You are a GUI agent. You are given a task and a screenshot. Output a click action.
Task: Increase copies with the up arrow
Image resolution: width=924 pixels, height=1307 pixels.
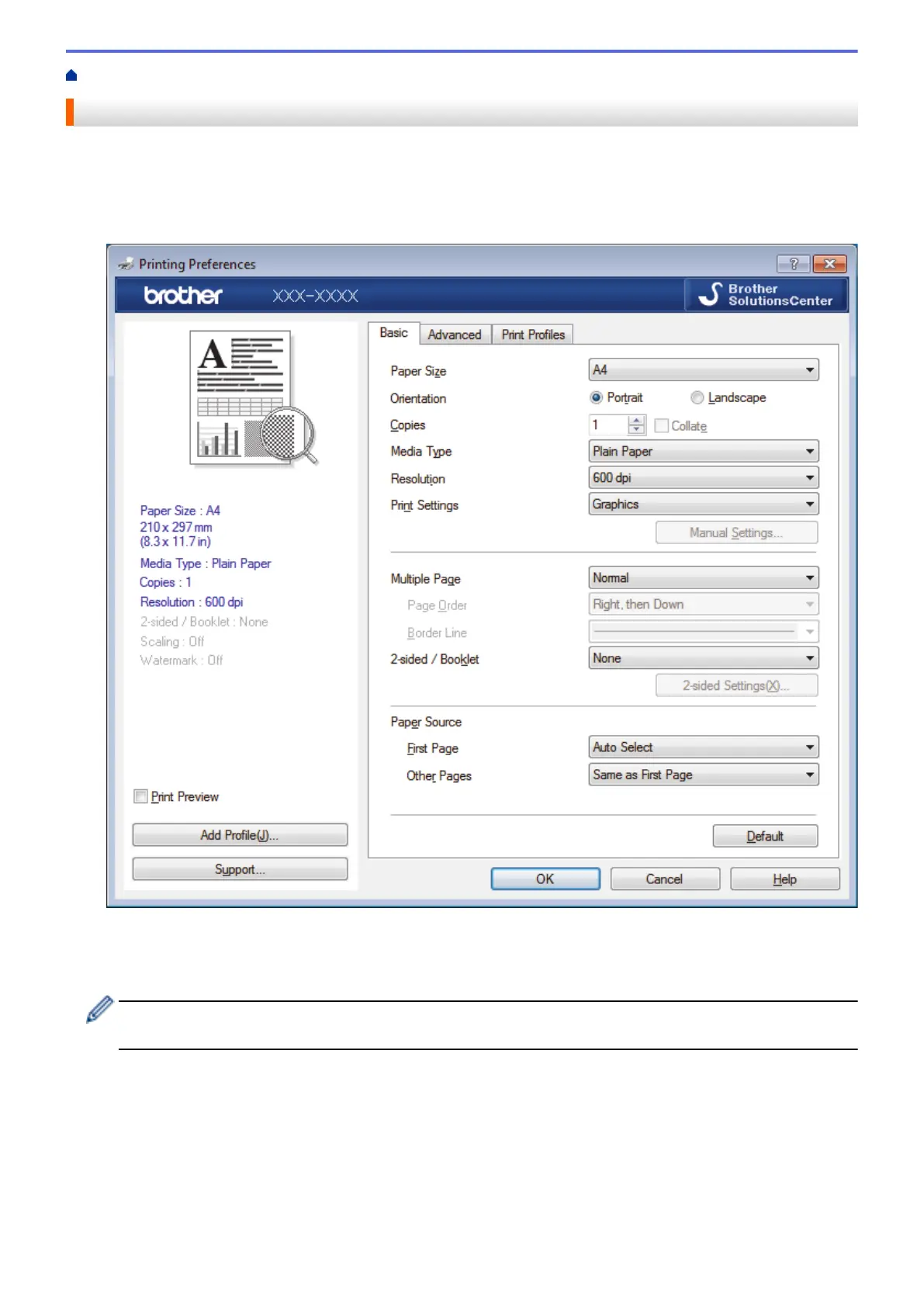tap(637, 420)
